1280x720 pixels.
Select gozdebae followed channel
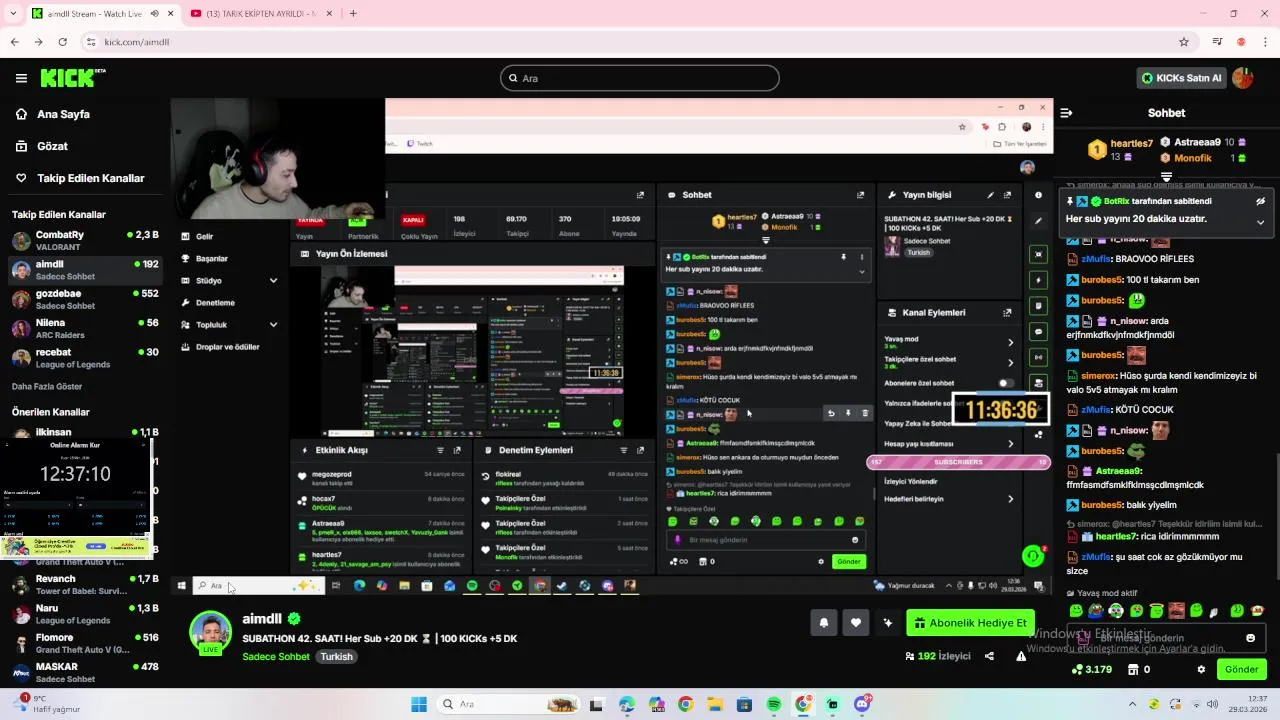click(x=84, y=299)
